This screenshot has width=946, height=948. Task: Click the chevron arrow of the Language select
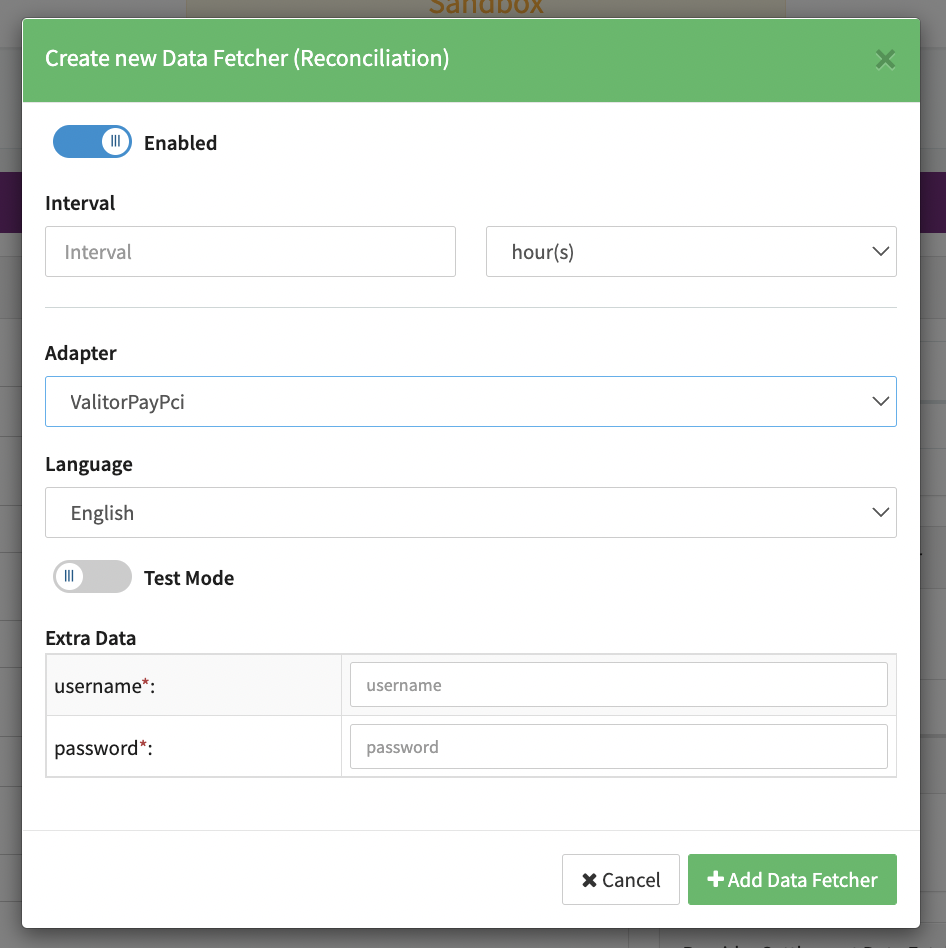pyautogui.click(x=880, y=512)
